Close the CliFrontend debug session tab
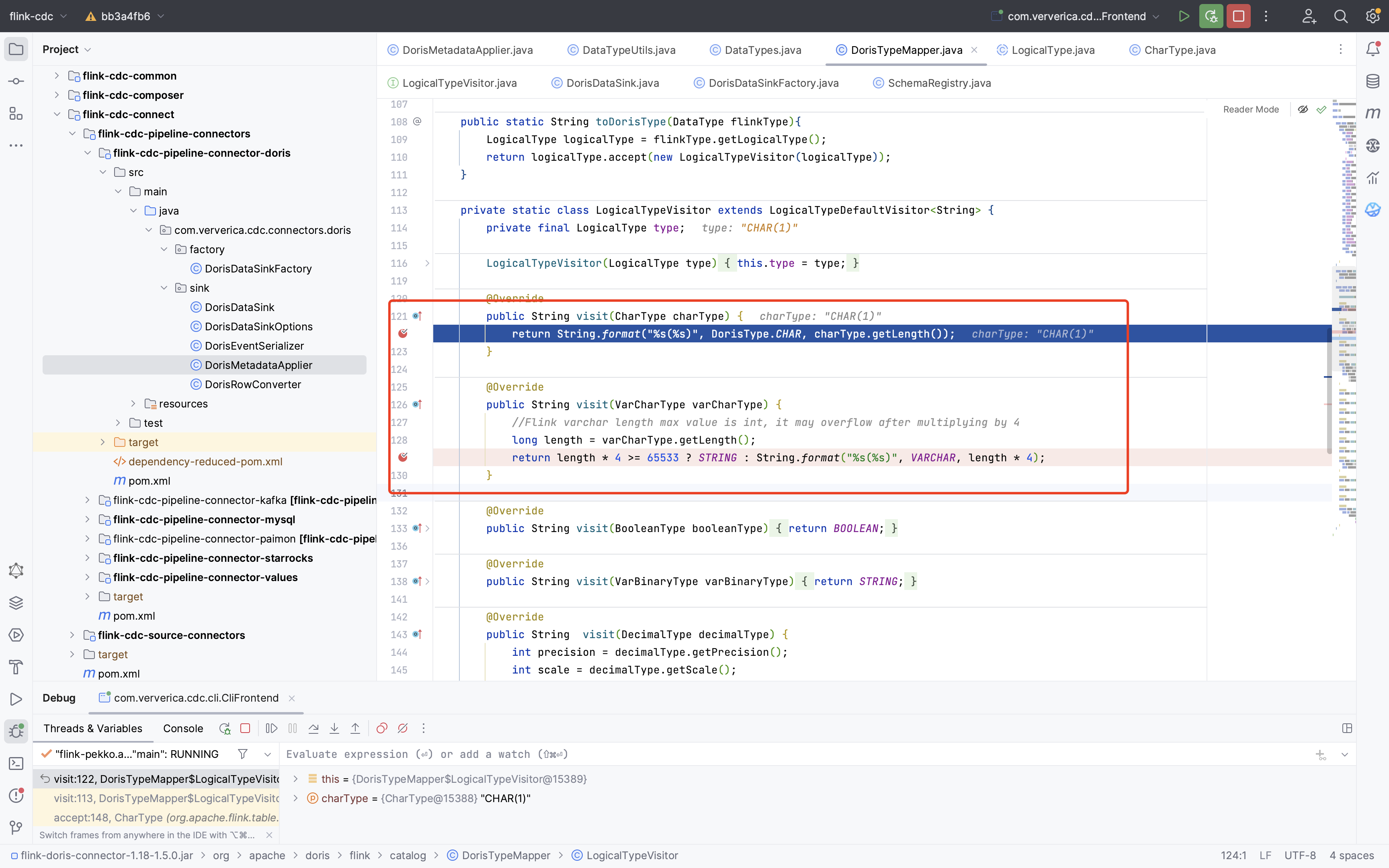1389x868 pixels. tap(291, 698)
